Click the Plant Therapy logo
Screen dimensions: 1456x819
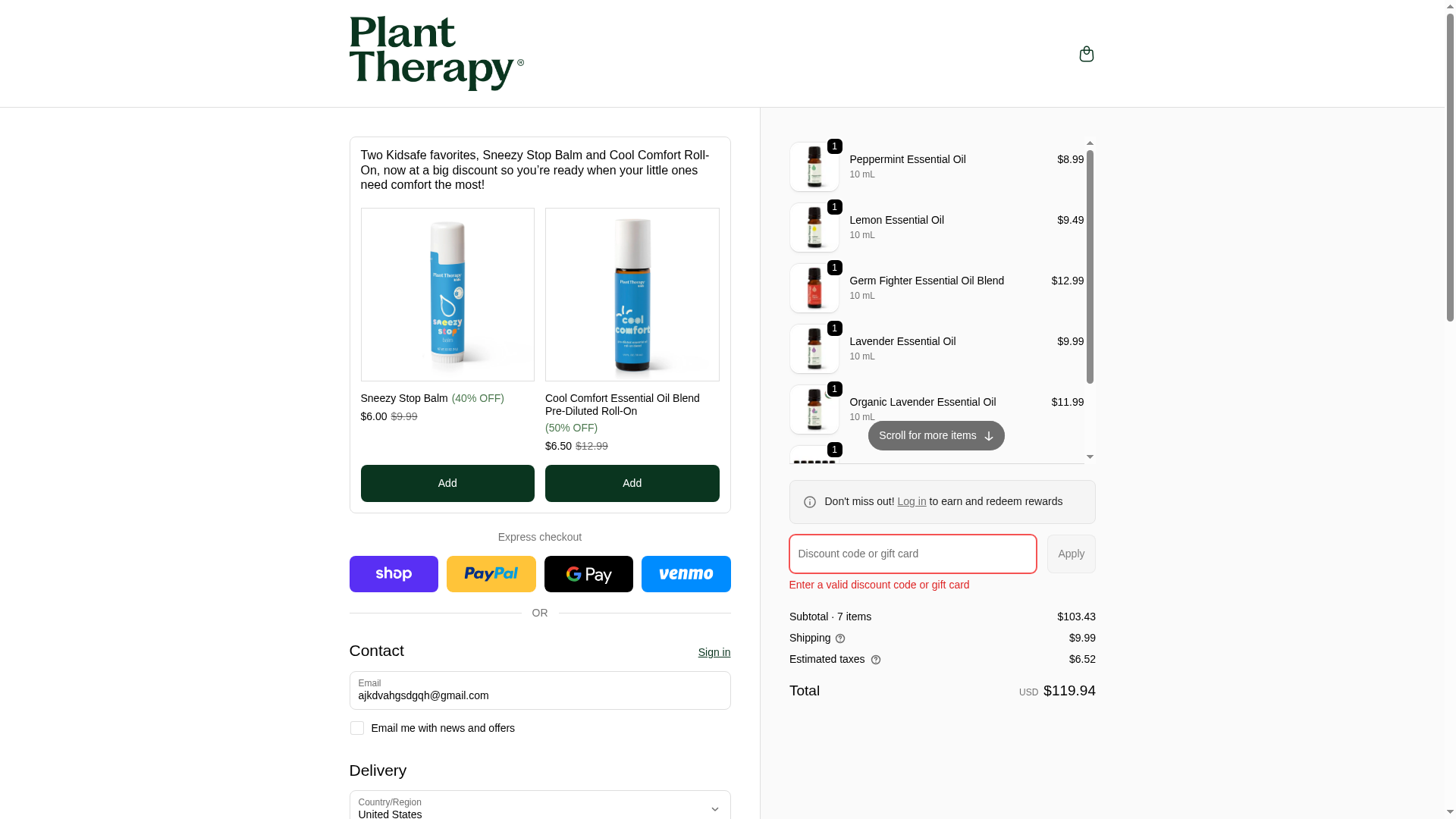pyautogui.click(x=436, y=54)
